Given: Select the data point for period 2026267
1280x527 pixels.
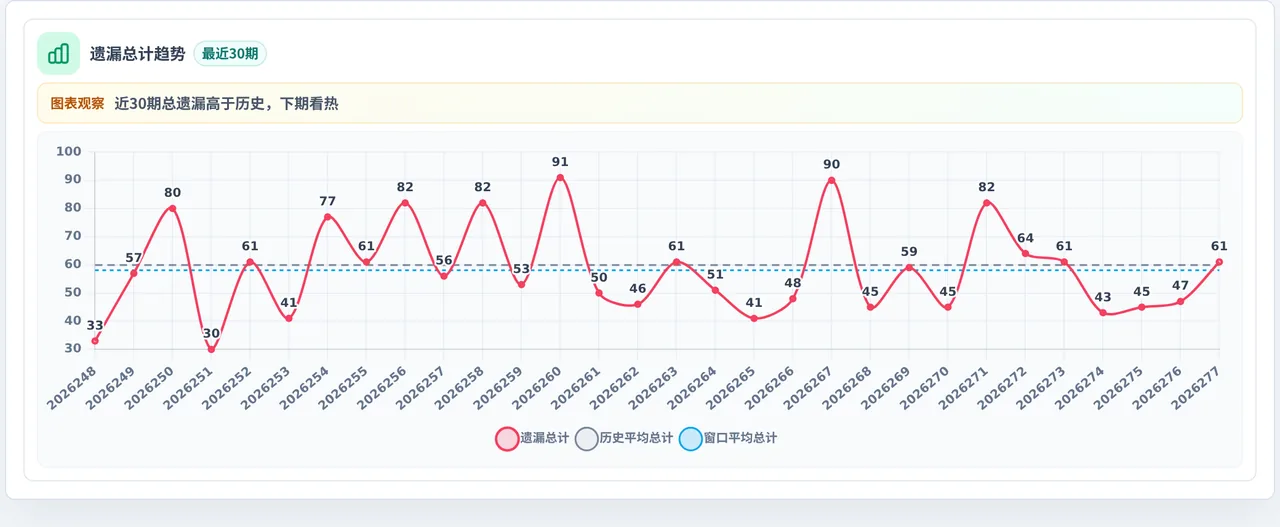Looking at the screenshot, I should [x=831, y=180].
